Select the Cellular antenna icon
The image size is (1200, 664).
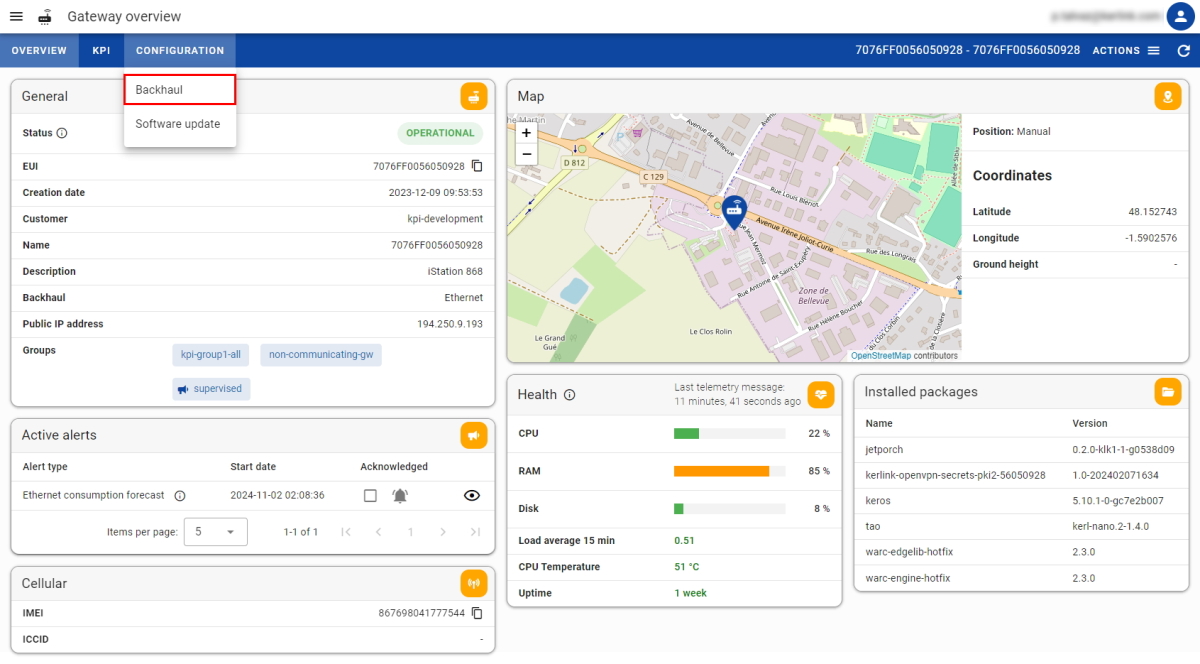[474, 583]
